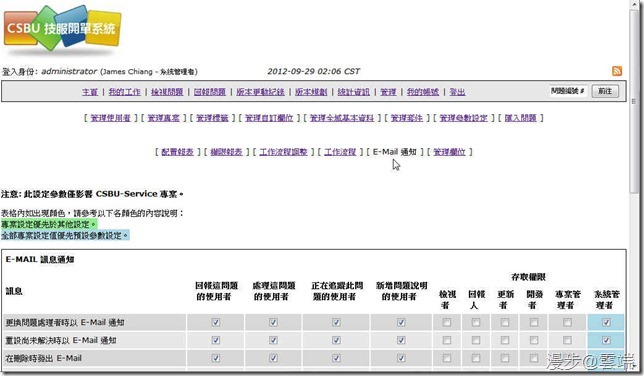Check 開發者 in 更換問題處理者 row
Screen dimensions: 644x376
click(x=534, y=323)
